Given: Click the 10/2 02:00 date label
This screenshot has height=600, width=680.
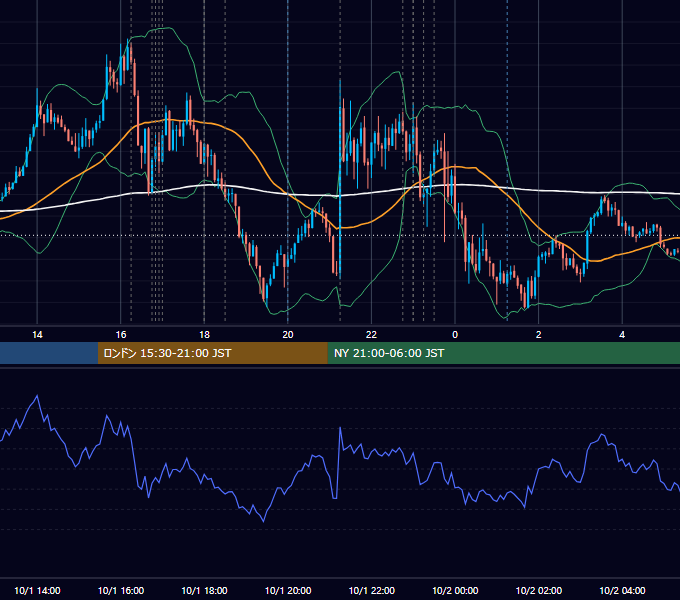Looking at the screenshot, I should (539, 590).
